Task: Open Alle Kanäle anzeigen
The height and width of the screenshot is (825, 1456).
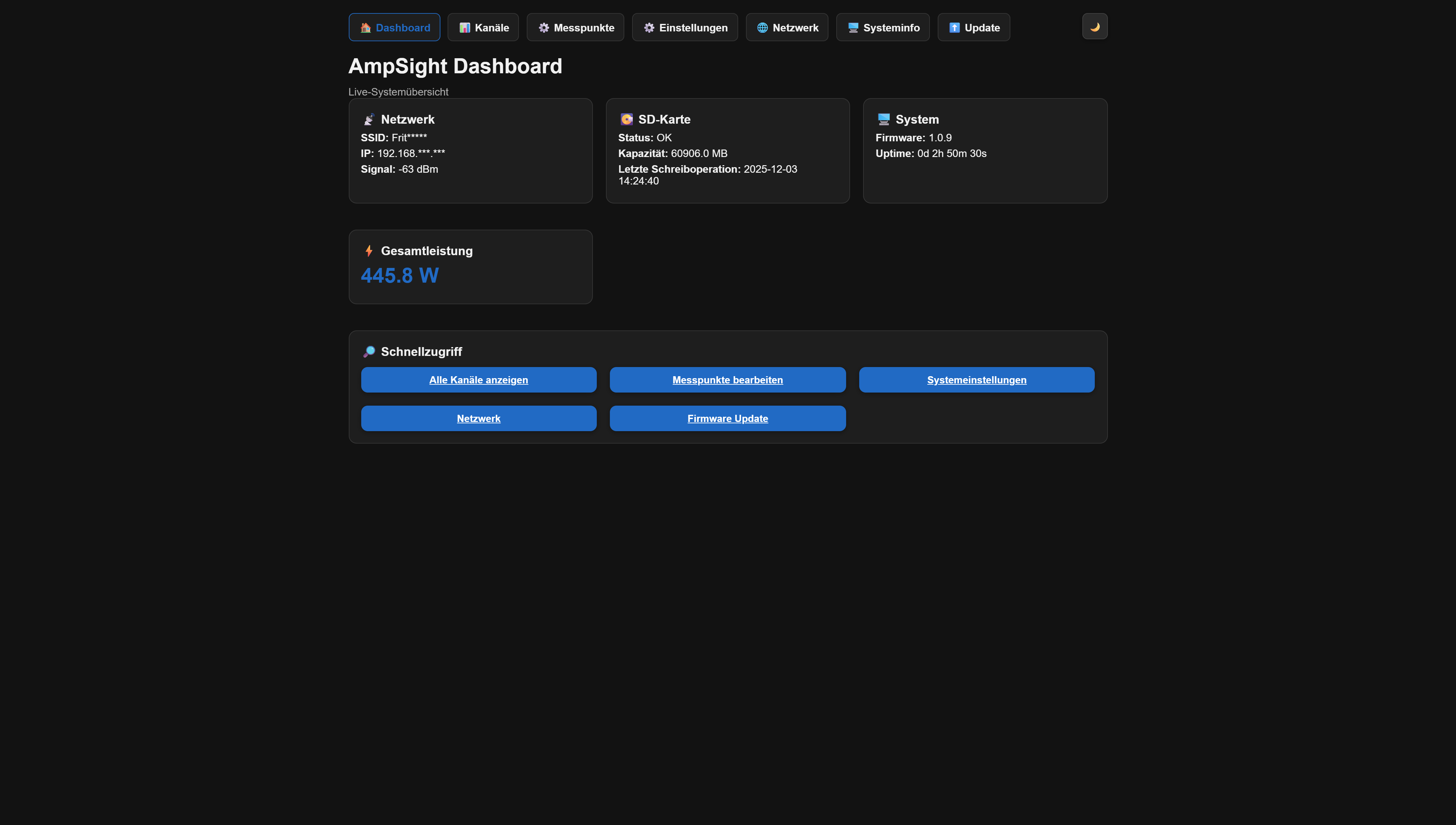Action: (478, 380)
